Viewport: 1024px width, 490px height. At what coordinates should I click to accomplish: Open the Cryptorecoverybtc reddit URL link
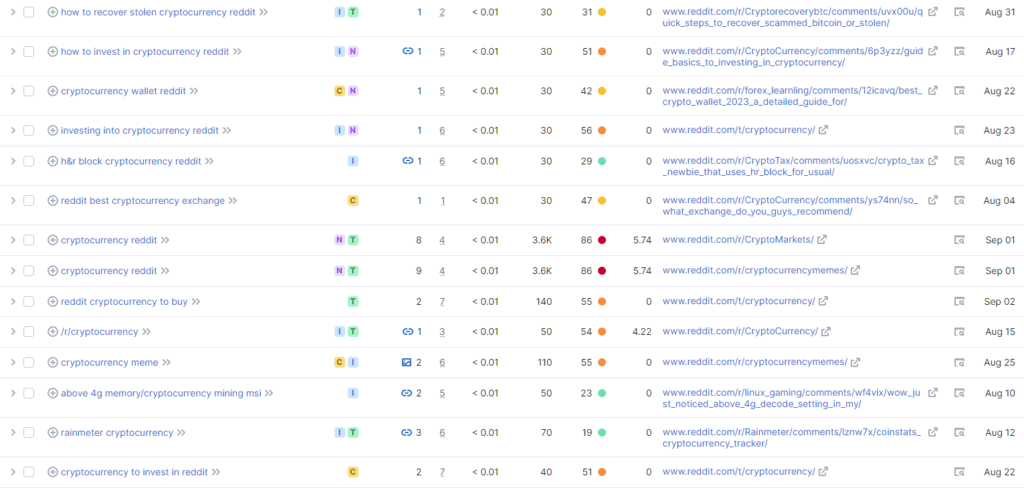point(793,18)
